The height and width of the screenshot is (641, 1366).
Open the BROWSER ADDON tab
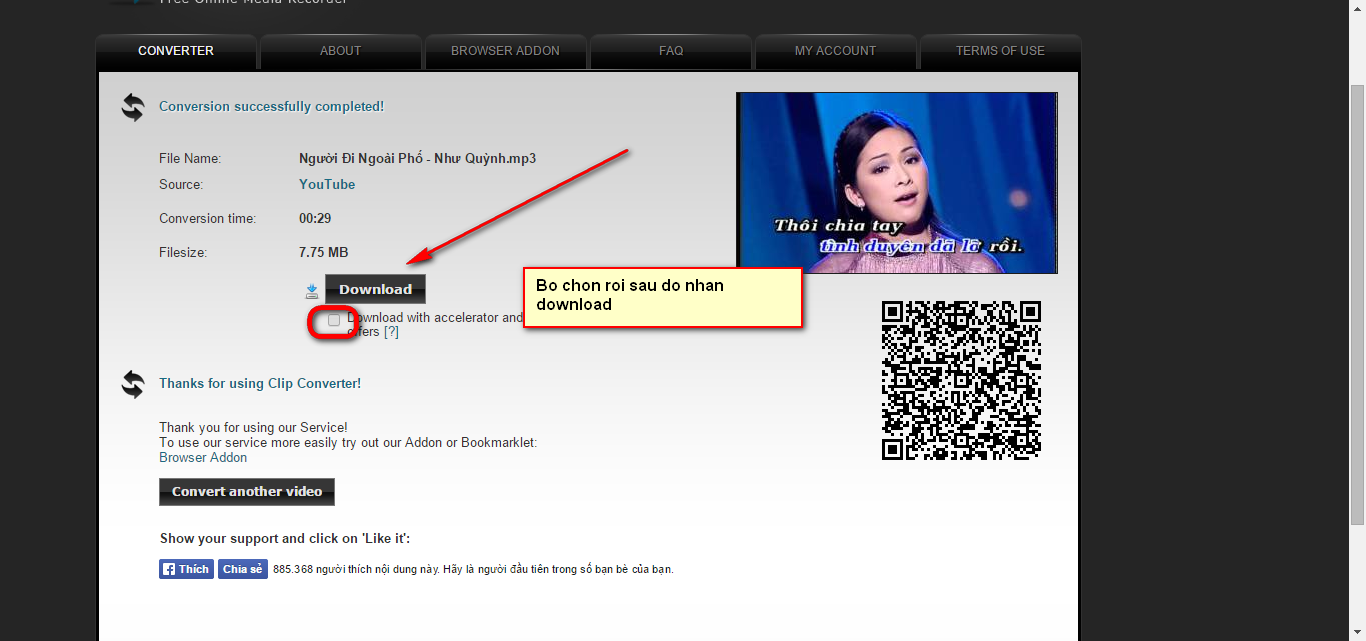coord(505,51)
